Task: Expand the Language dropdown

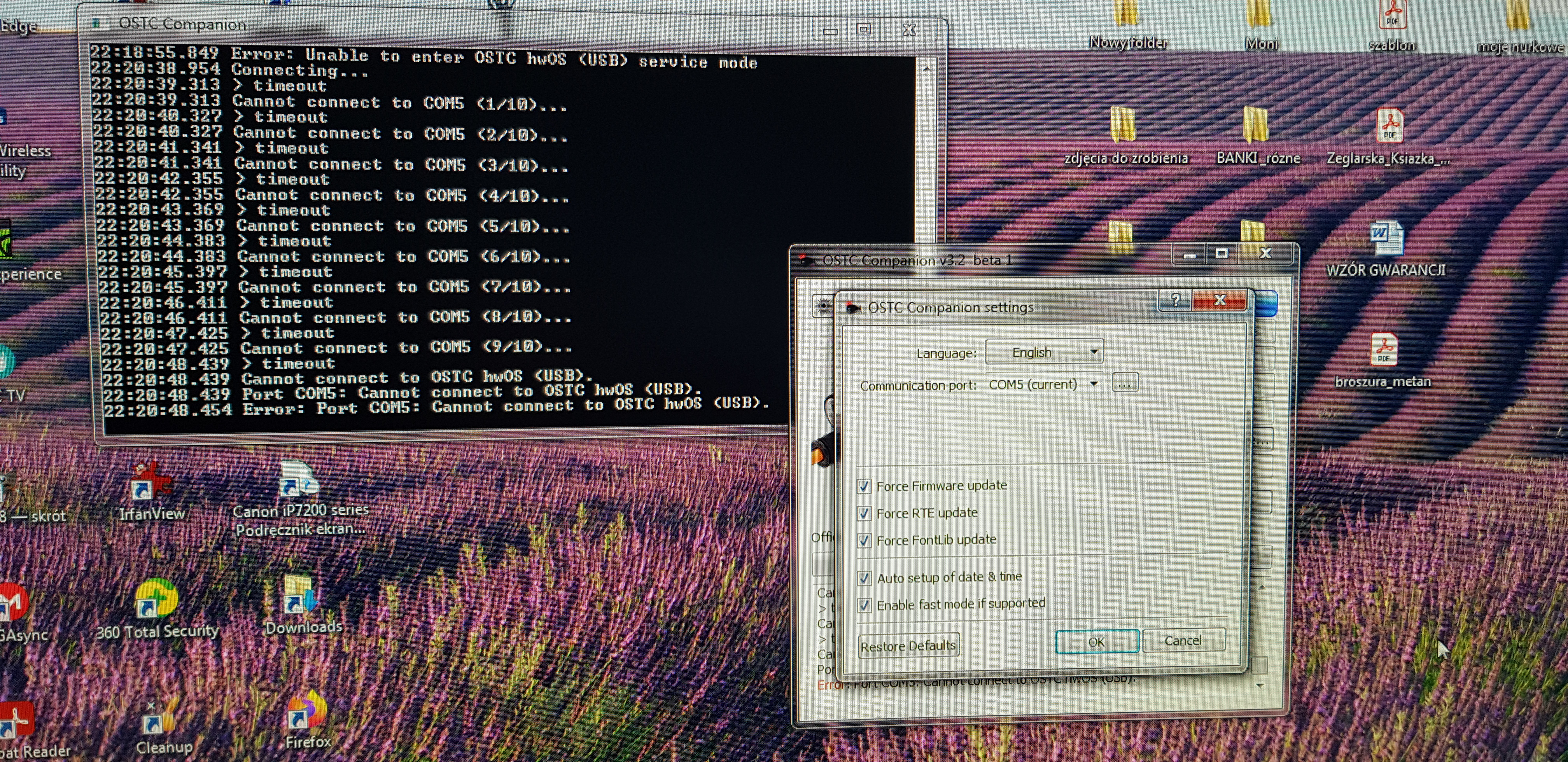Action: pos(1044,352)
